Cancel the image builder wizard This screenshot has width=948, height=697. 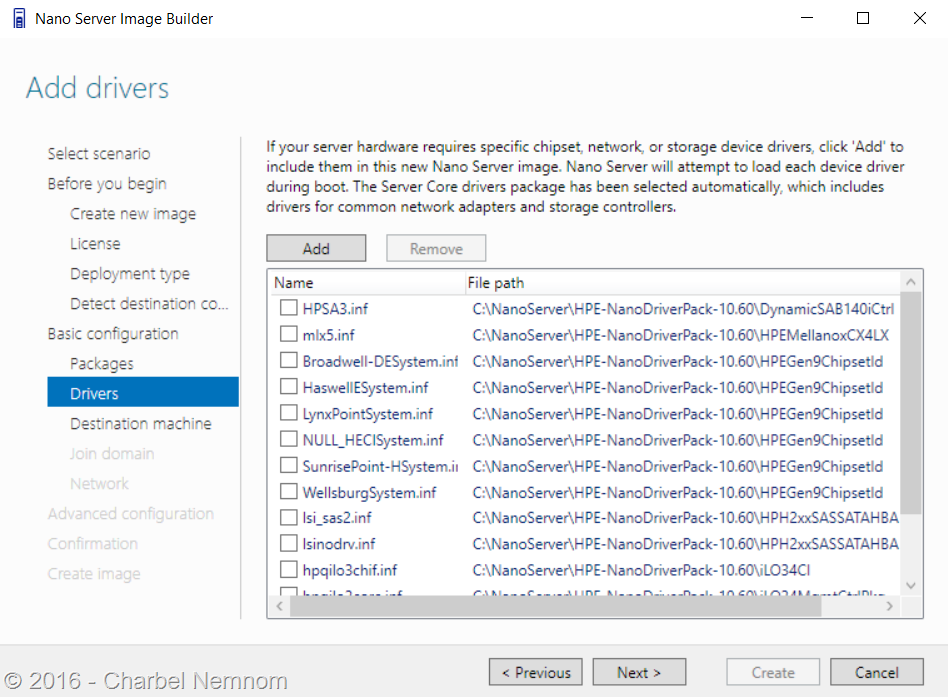coord(877,672)
